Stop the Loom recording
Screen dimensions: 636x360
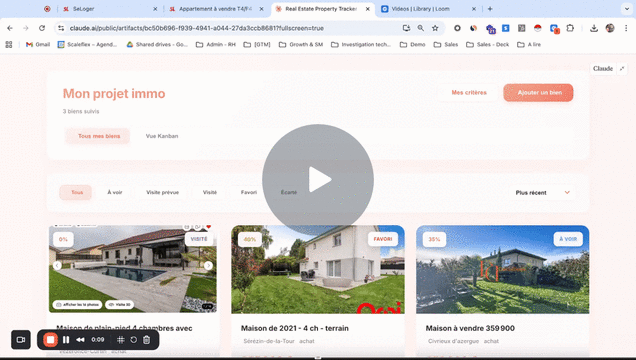pyautogui.click(x=50, y=340)
